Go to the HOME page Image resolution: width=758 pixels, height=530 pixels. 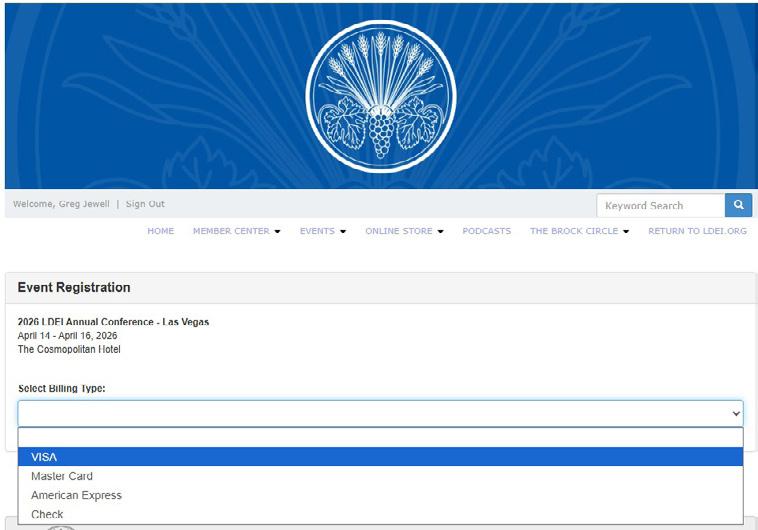160,231
